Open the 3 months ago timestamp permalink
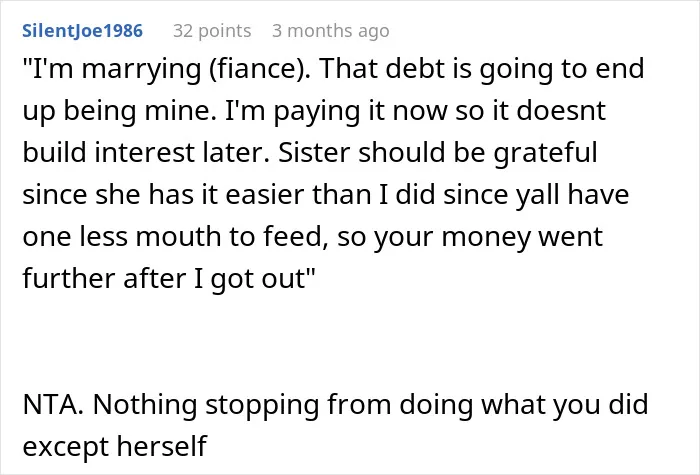Viewport: 700px width, 475px height. 331,31
